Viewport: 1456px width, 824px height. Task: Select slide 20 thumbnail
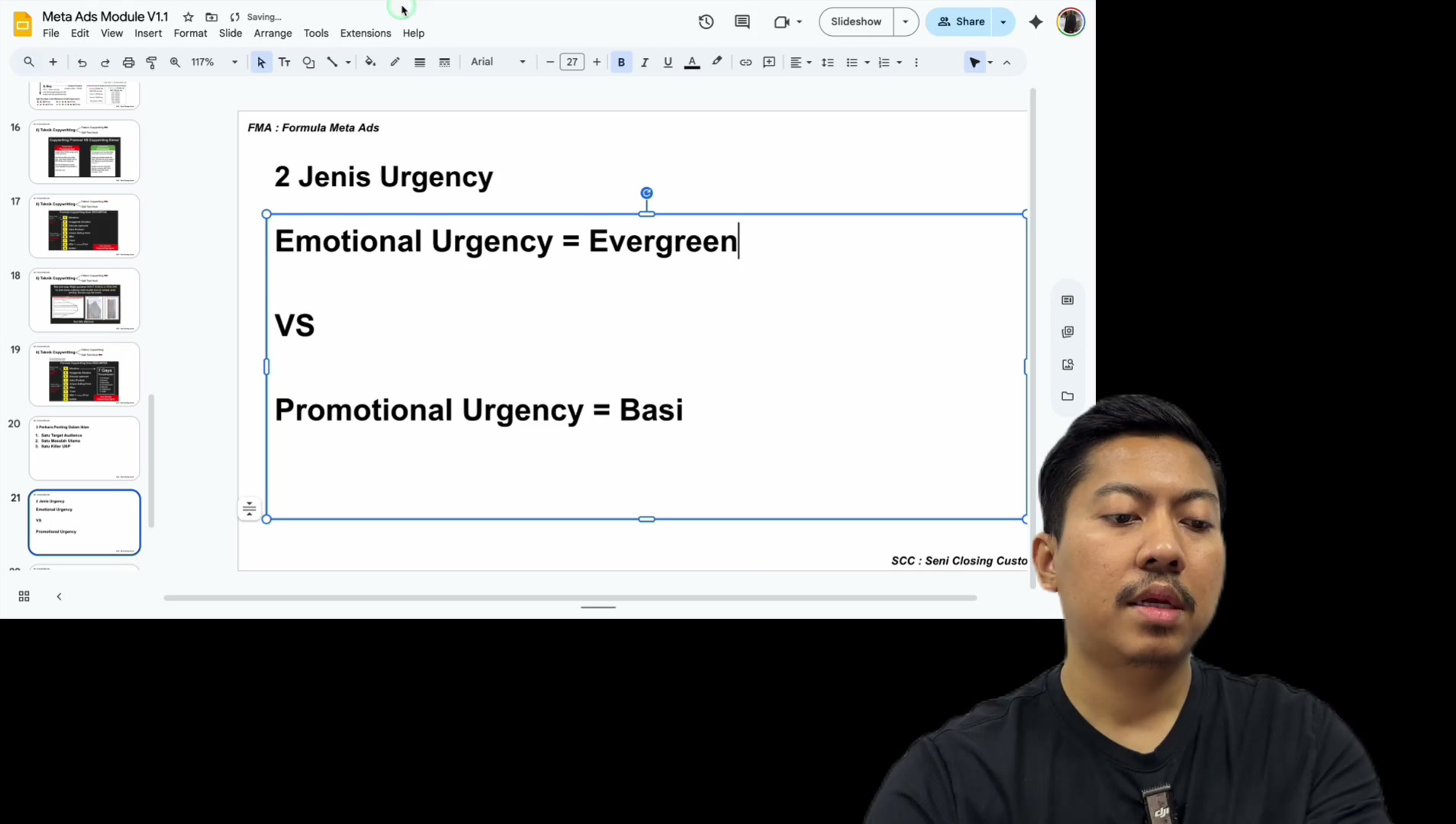click(x=85, y=448)
